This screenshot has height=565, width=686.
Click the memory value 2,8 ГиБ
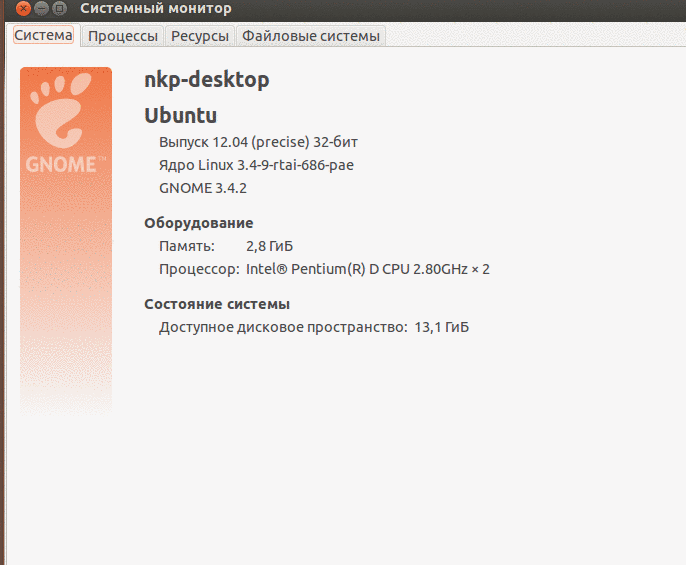click(x=270, y=246)
